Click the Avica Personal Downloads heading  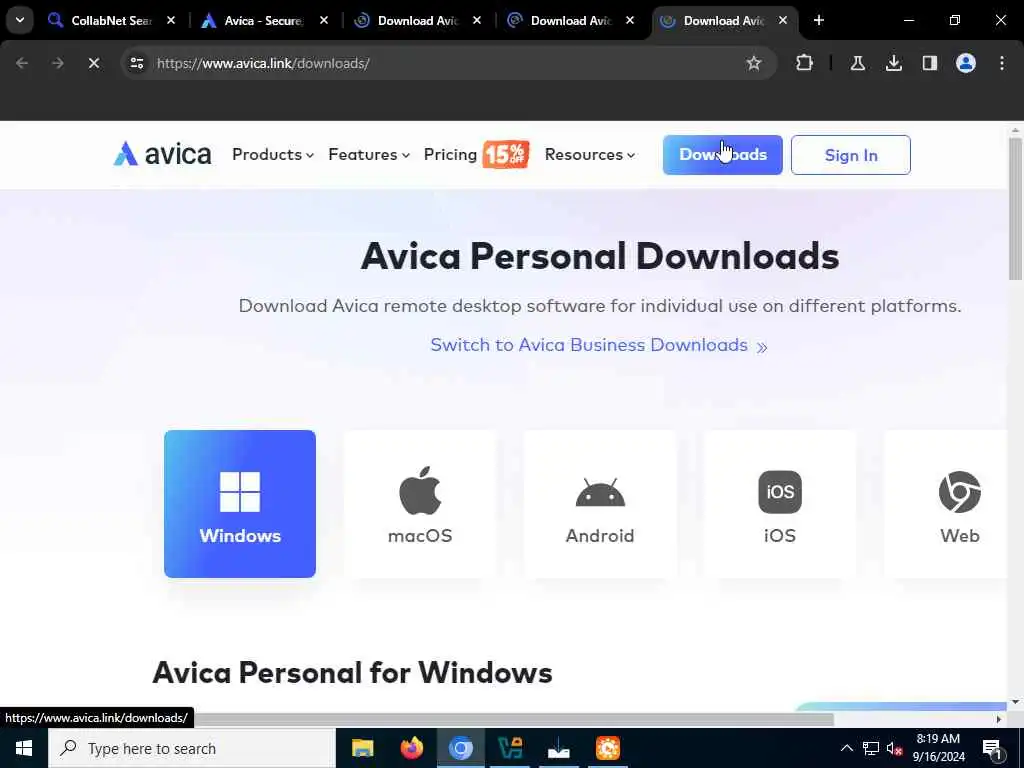tap(600, 255)
